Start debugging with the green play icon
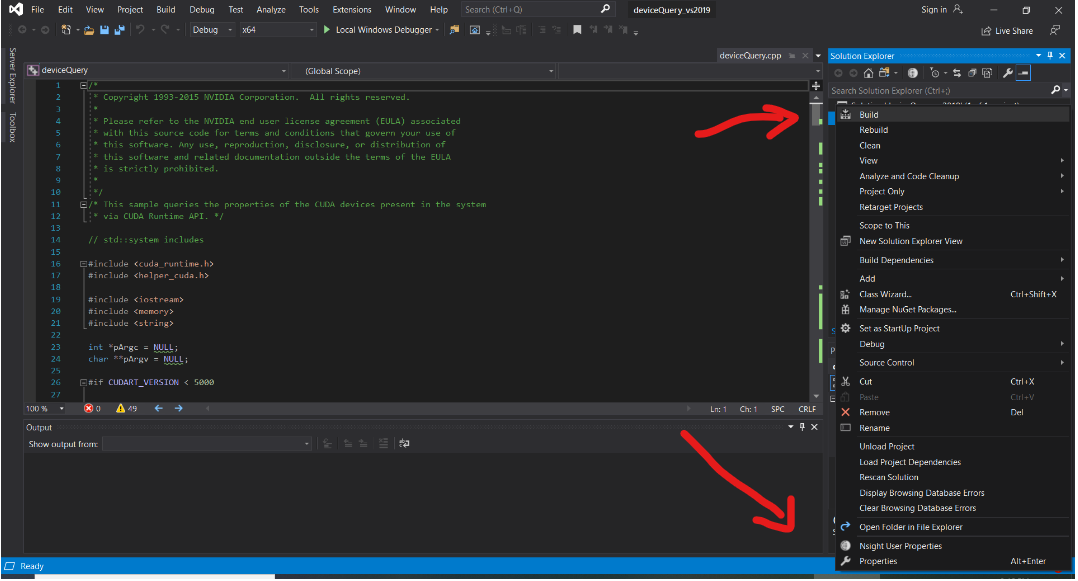Image resolution: width=1078 pixels, height=581 pixels. [327, 30]
